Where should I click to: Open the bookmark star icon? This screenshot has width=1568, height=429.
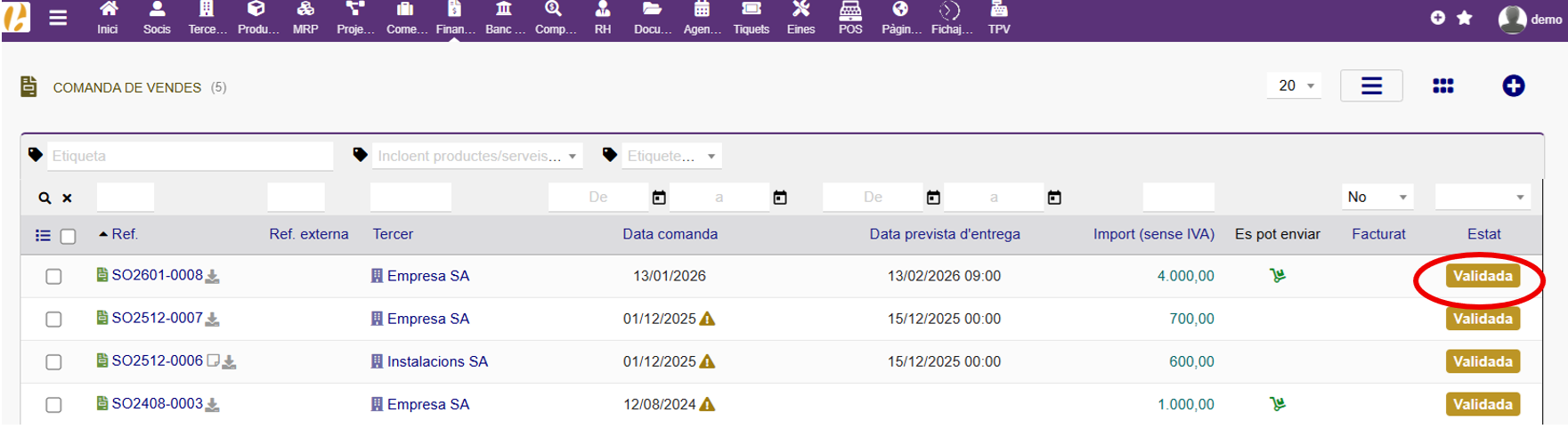[1464, 18]
